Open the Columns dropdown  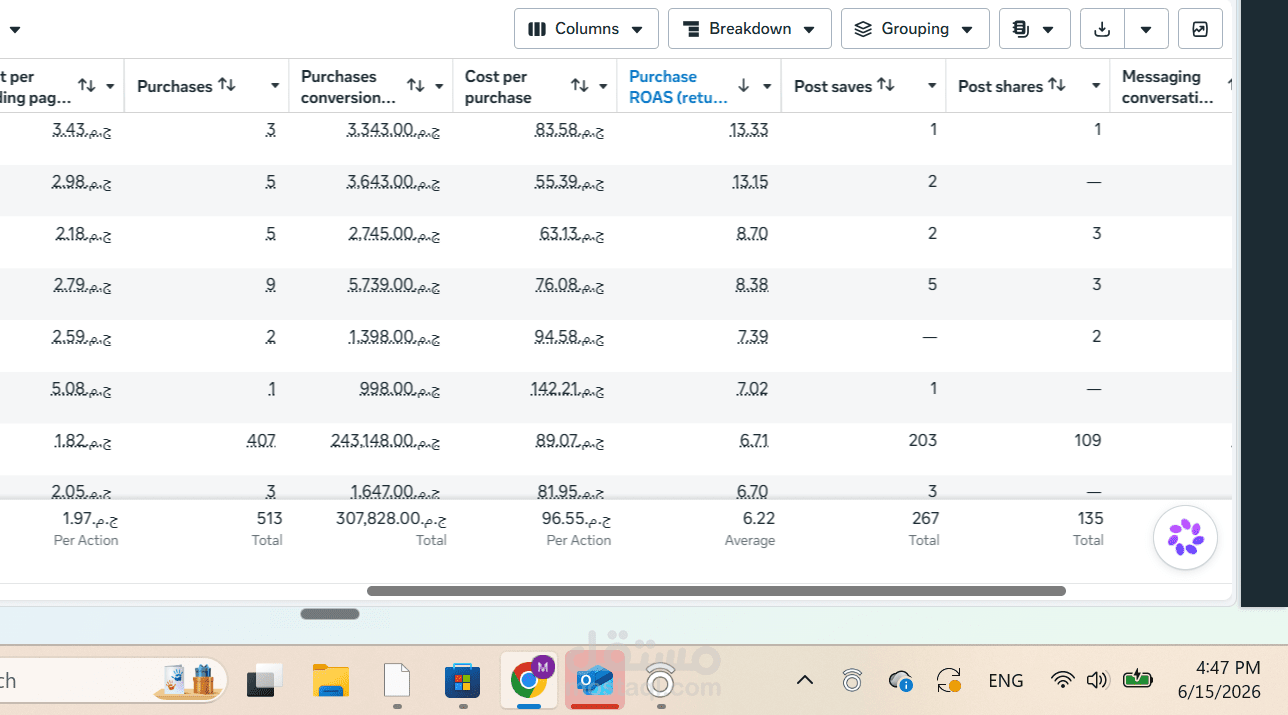click(x=586, y=29)
